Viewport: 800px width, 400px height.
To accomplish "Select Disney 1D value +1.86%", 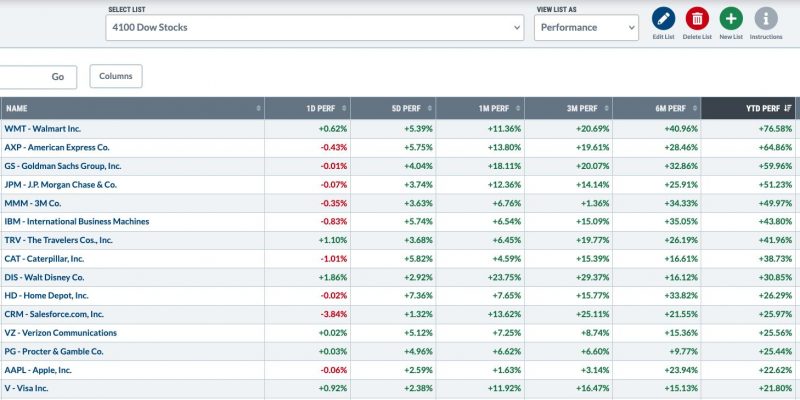I will click(333, 278).
